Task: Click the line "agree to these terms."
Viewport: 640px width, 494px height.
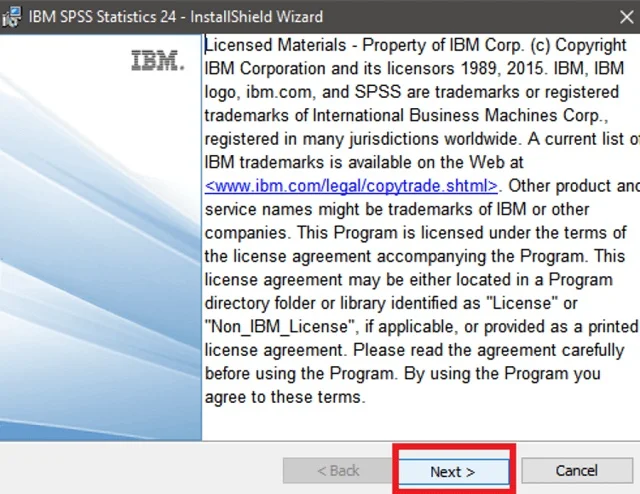Action: point(285,397)
